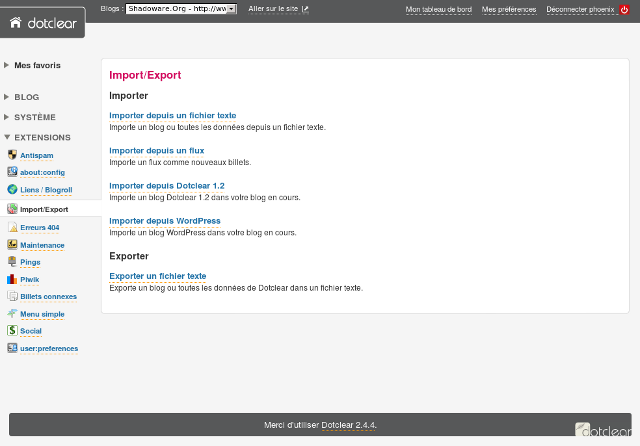Go to Liens / Blogroll
Viewport: 640px width, 446px height.
46,190
